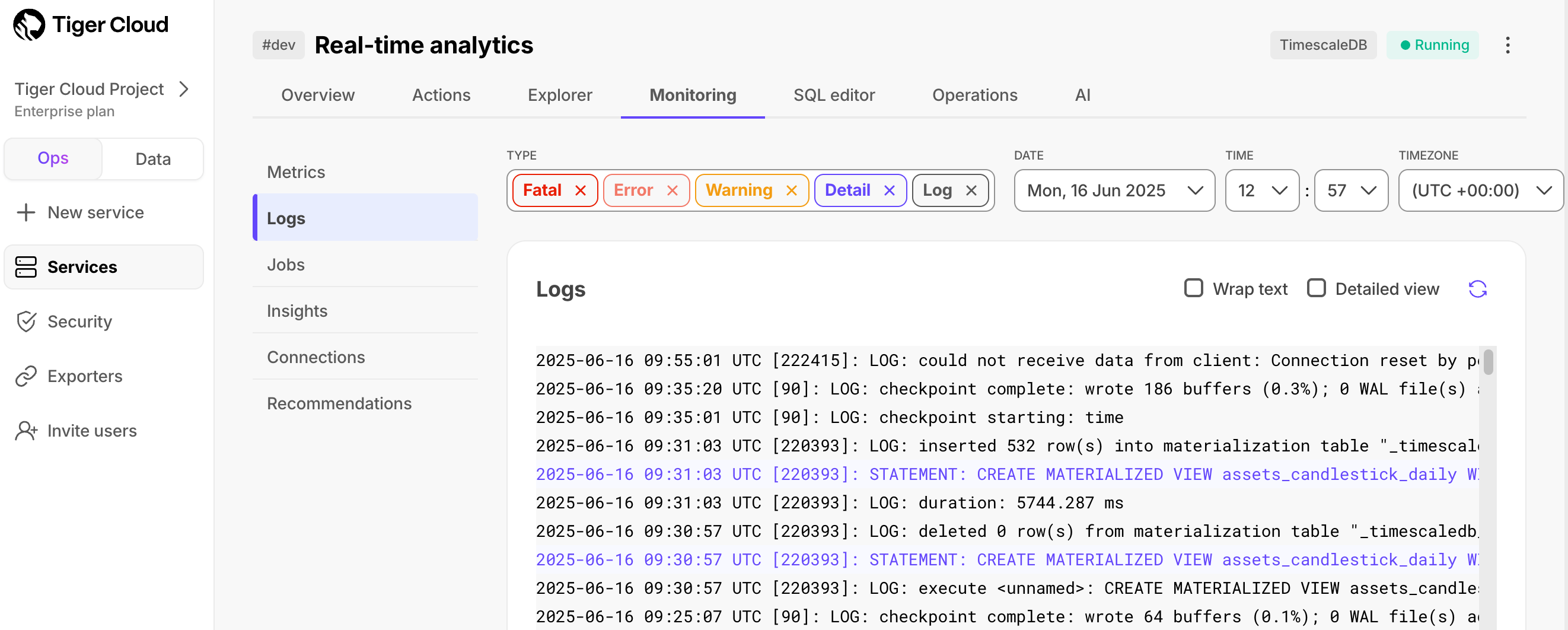The height and width of the screenshot is (630, 1568).
Task: Open the AI tab
Action: pyautogui.click(x=1082, y=95)
